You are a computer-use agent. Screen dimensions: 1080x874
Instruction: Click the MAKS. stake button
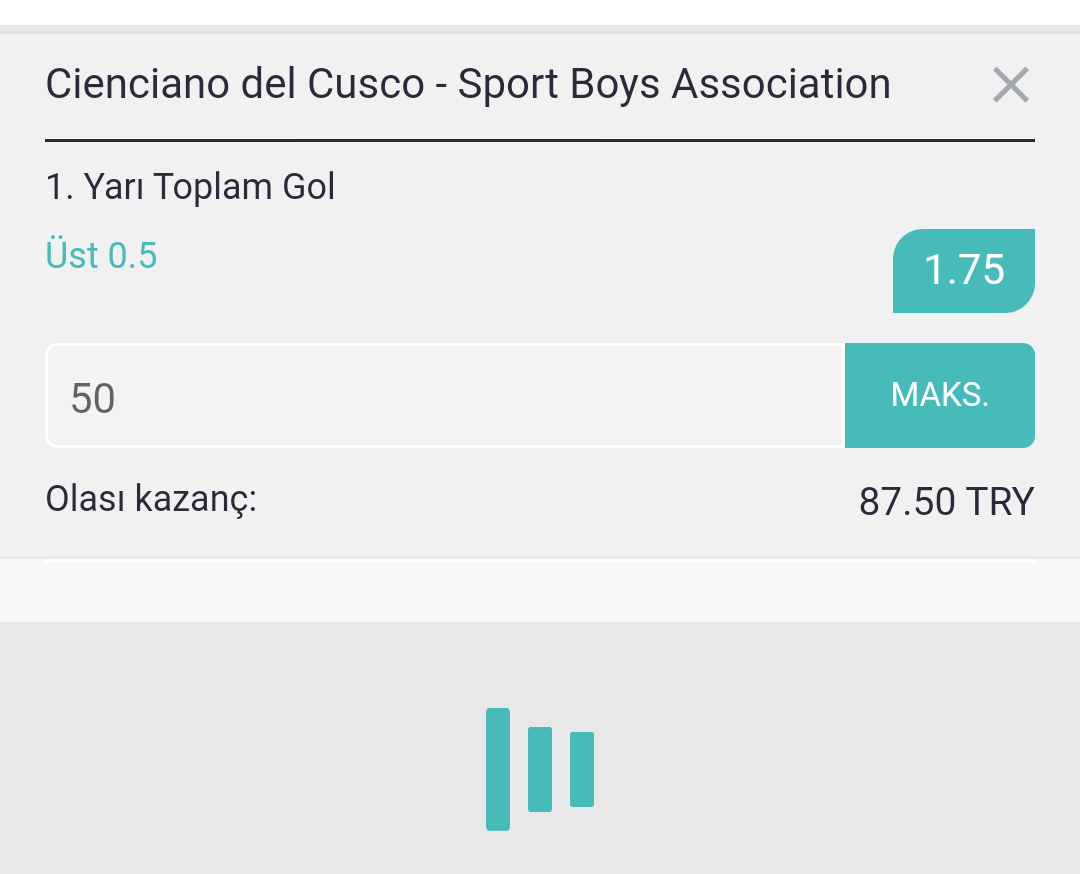coord(939,395)
